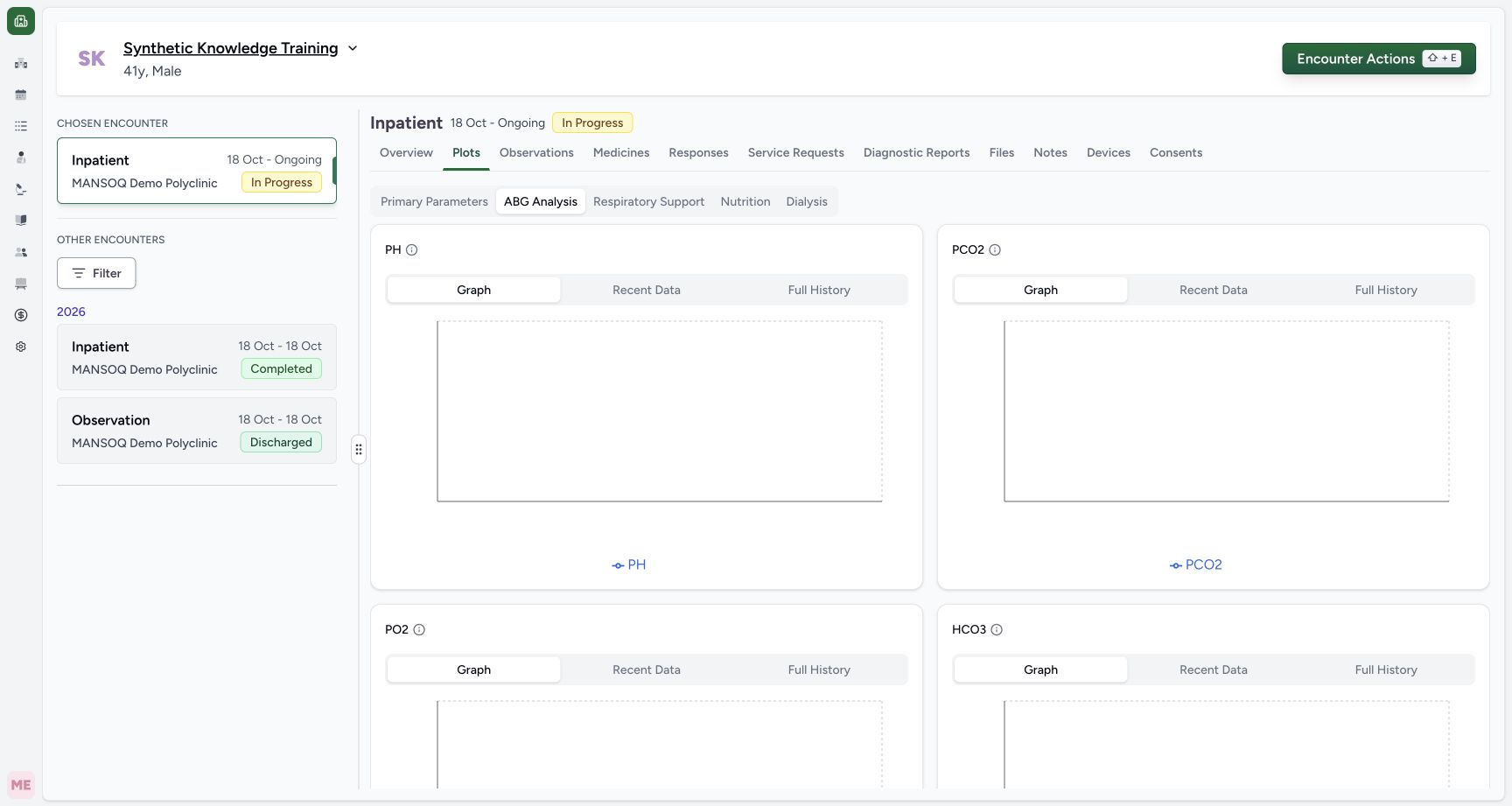Click the info icon next to PH

click(x=412, y=249)
